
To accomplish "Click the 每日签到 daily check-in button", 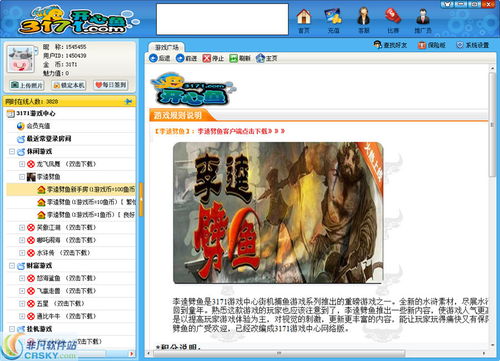I will [111, 85].
